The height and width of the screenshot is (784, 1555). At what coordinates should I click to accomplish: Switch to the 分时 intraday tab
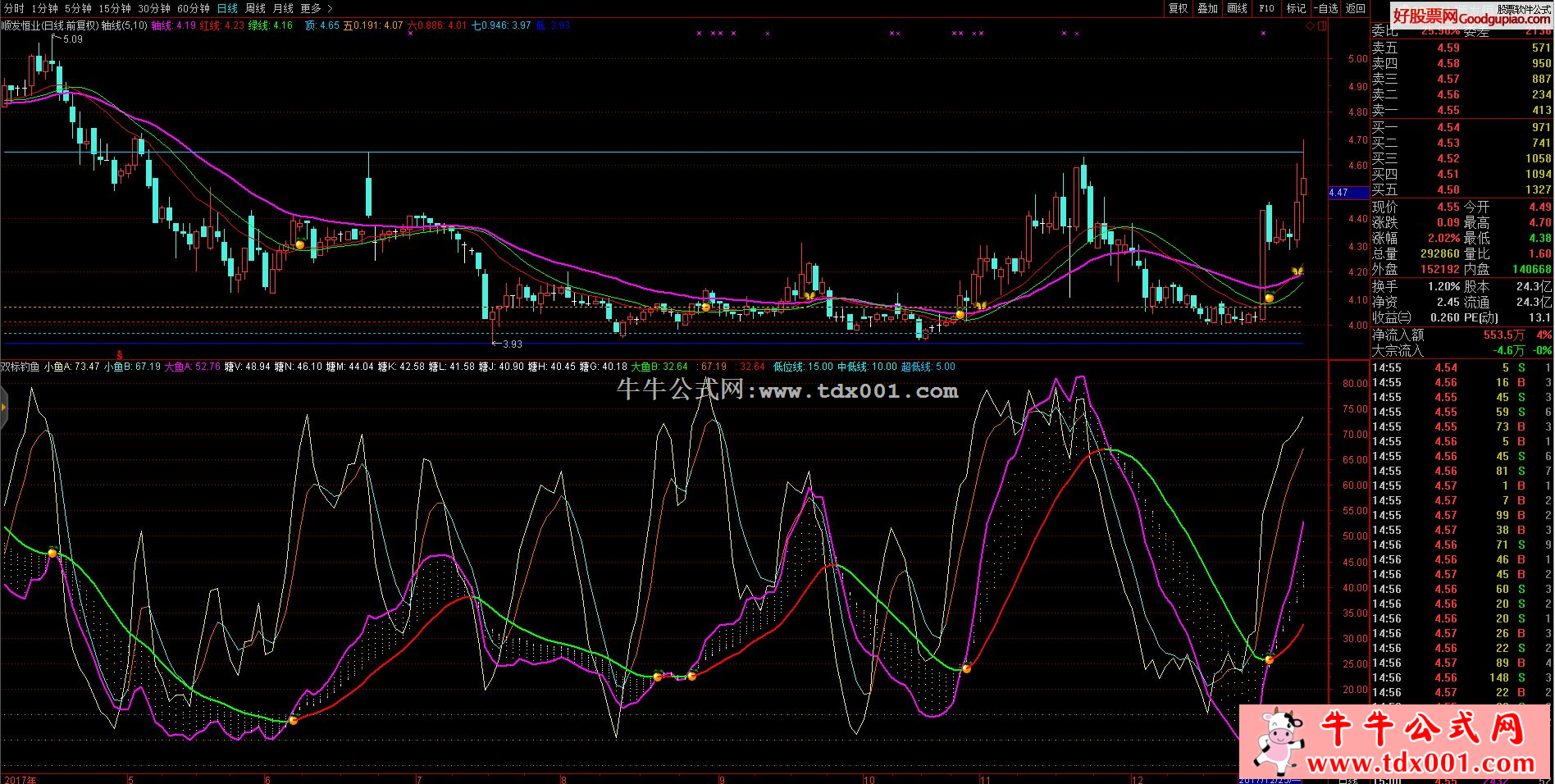[x=14, y=8]
